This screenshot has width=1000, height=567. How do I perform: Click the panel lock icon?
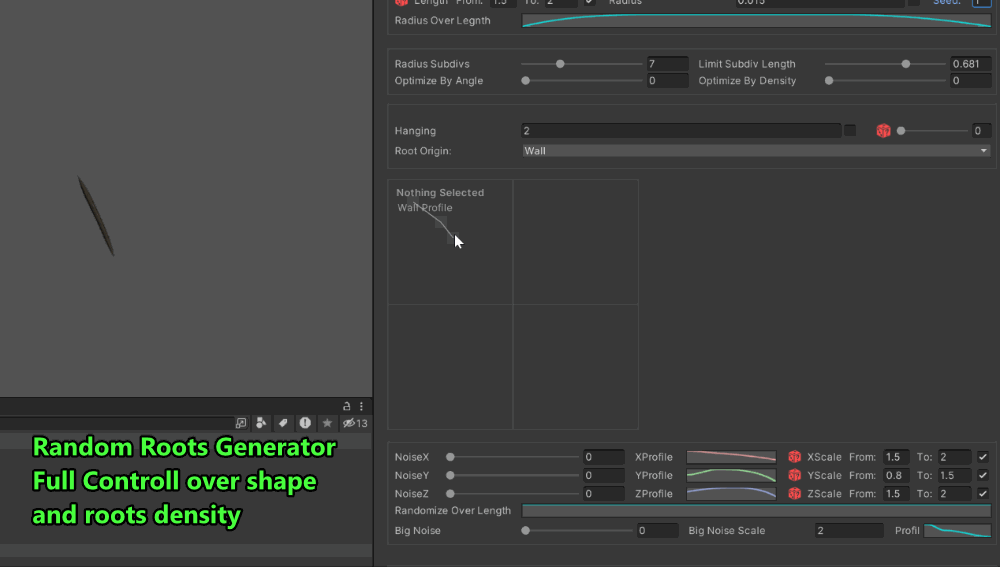(x=347, y=406)
